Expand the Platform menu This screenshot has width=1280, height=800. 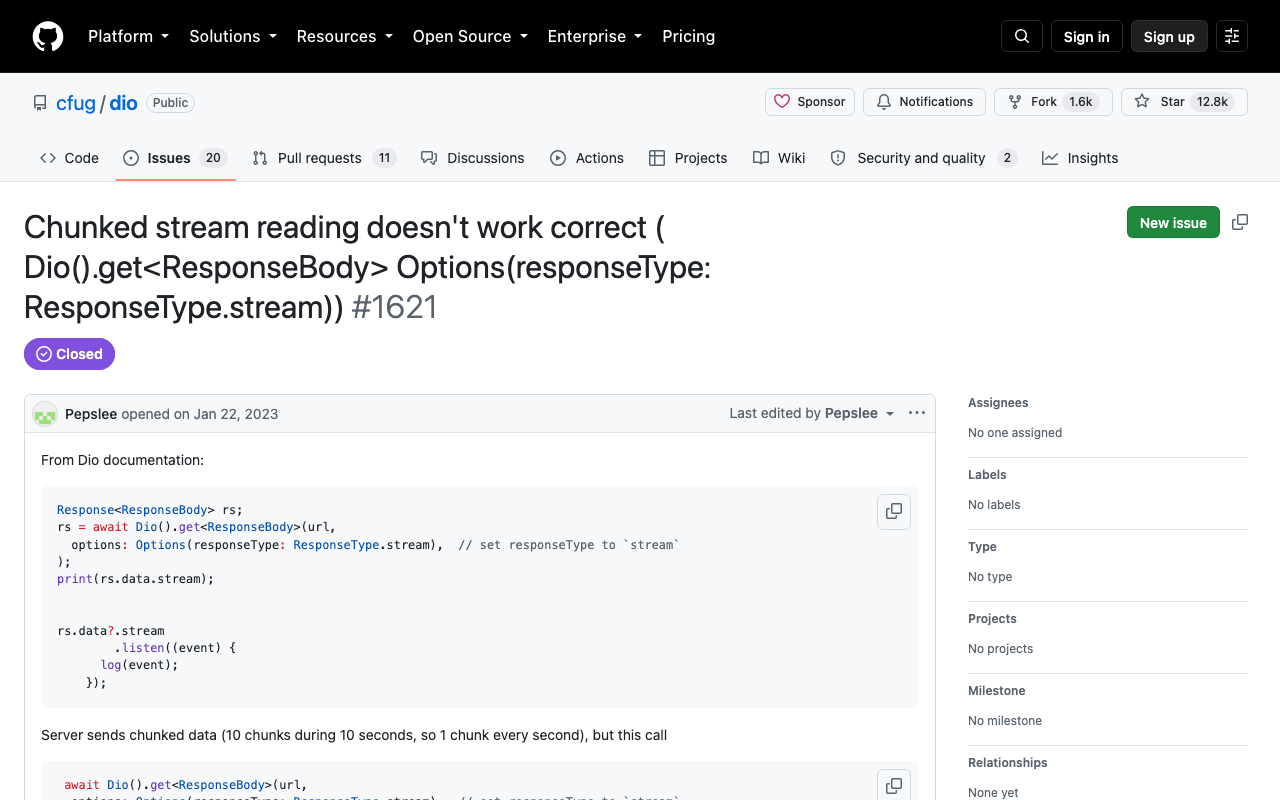click(128, 36)
